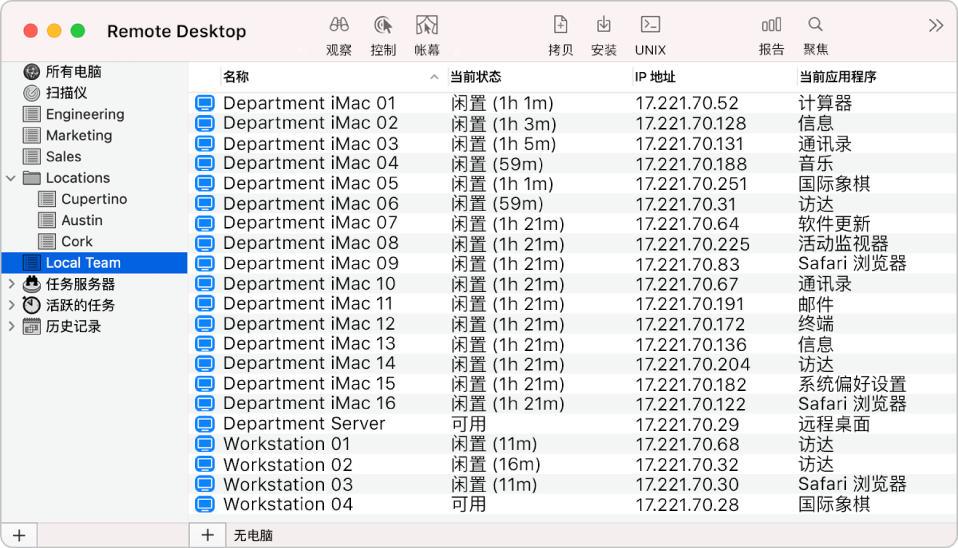Select All Computers (所有电脑) in sidebar

(x=73, y=71)
